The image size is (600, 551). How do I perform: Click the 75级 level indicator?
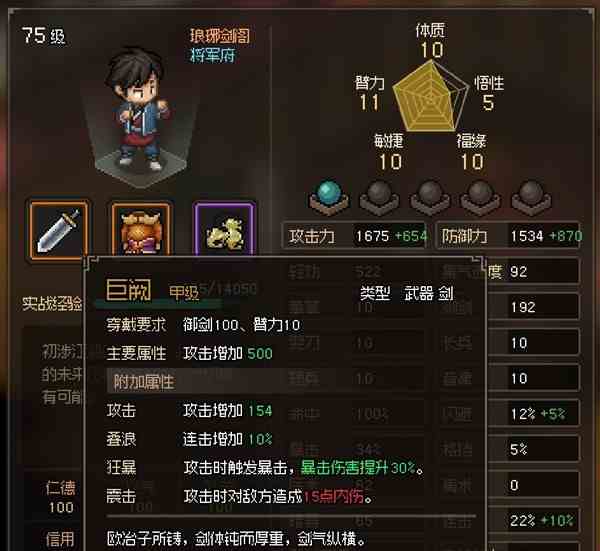tap(43, 36)
